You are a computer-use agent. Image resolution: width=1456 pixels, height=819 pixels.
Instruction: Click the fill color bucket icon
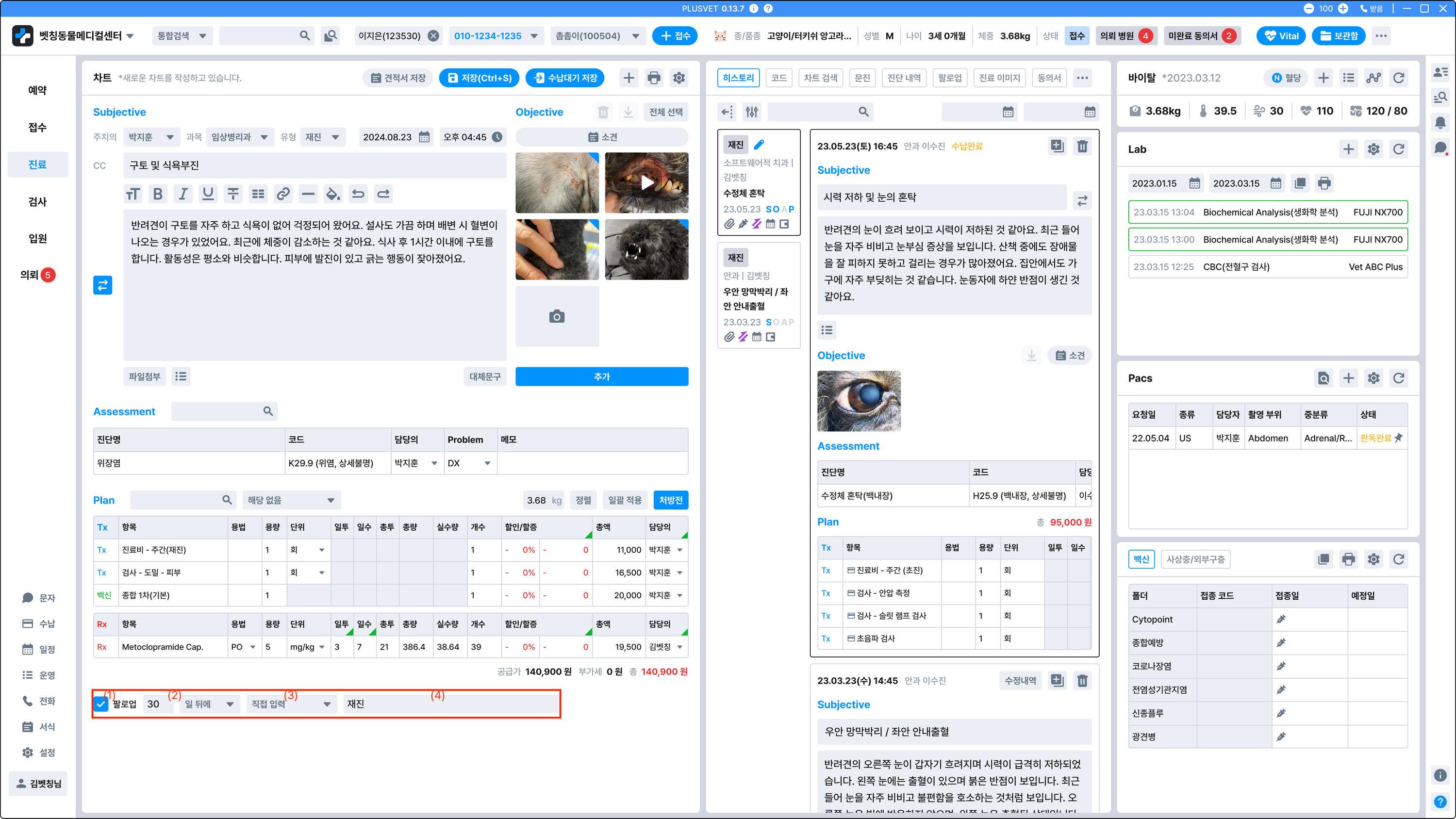[333, 194]
